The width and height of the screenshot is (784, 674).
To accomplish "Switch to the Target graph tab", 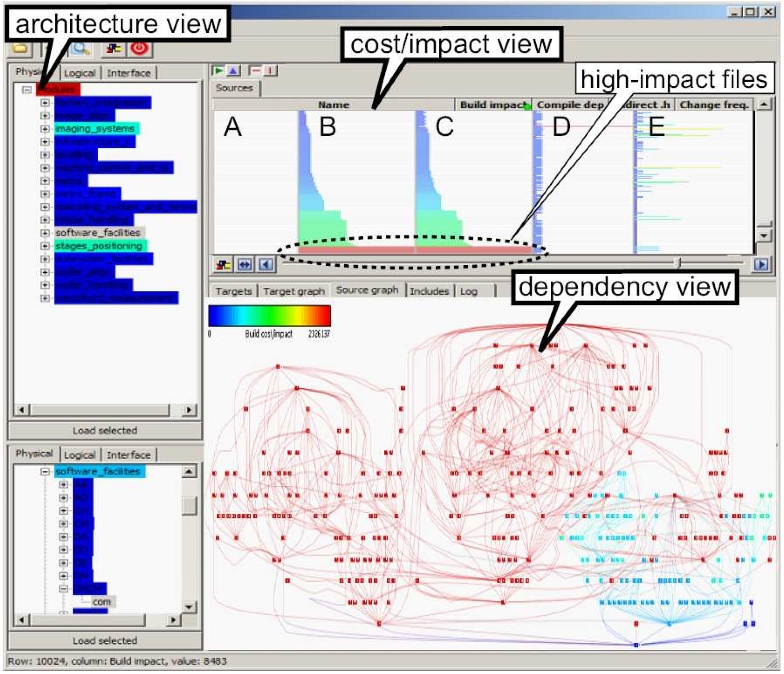I will 293,290.
